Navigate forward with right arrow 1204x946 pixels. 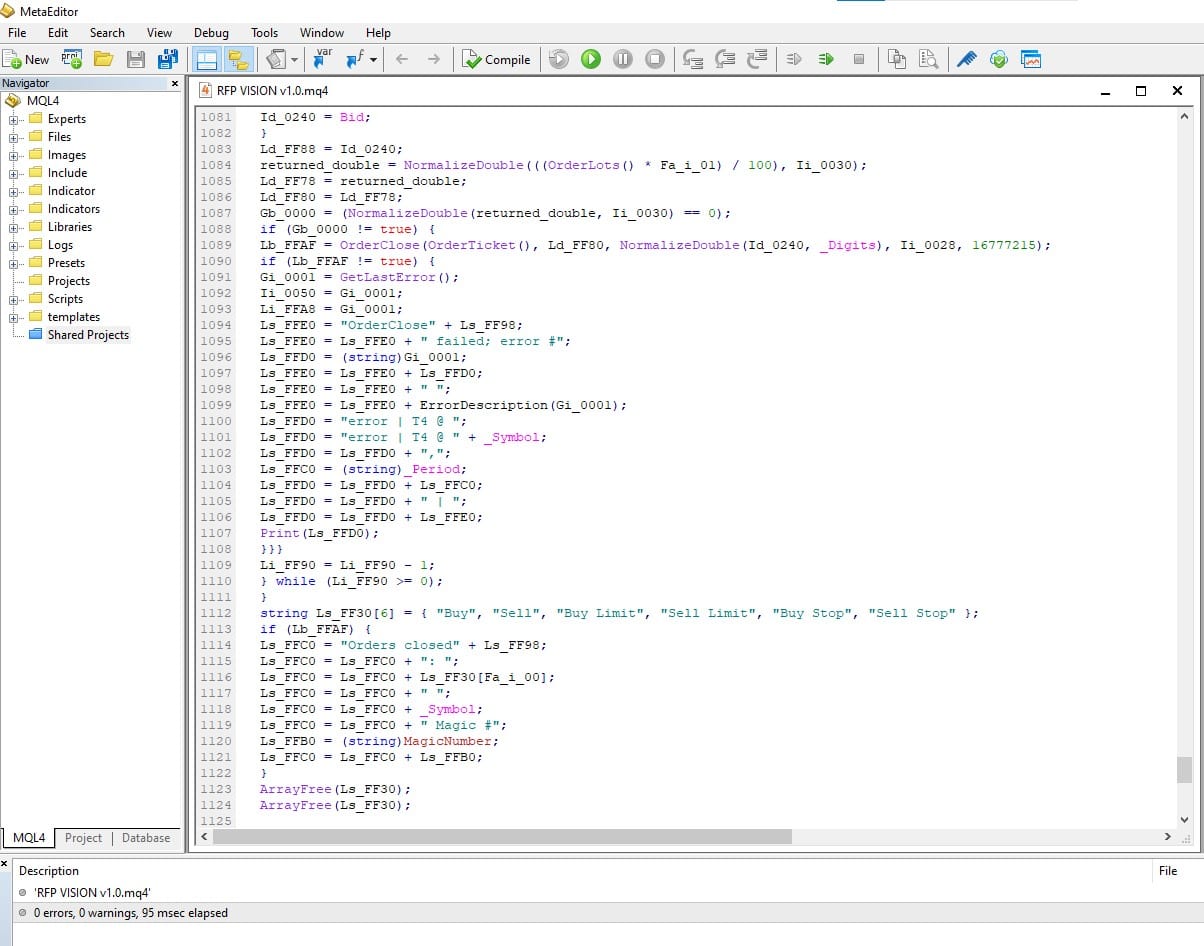point(433,60)
